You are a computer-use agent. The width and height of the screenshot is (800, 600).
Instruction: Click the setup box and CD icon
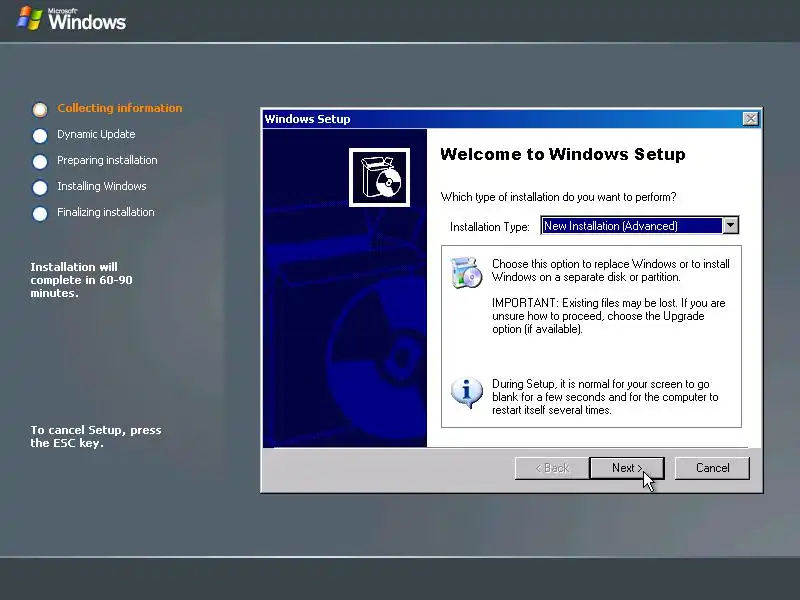(379, 177)
